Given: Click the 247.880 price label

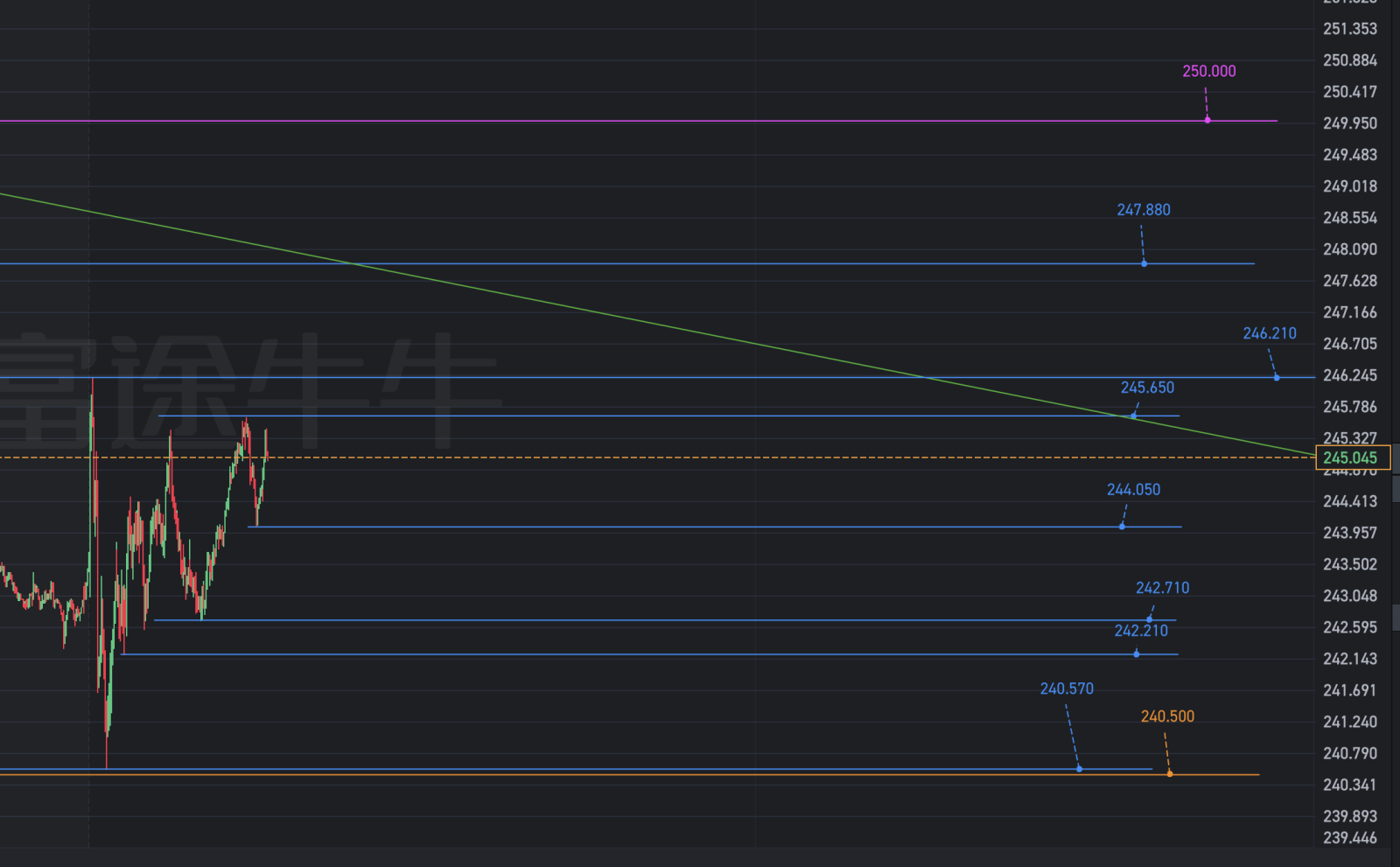Looking at the screenshot, I should [x=1143, y=210].
